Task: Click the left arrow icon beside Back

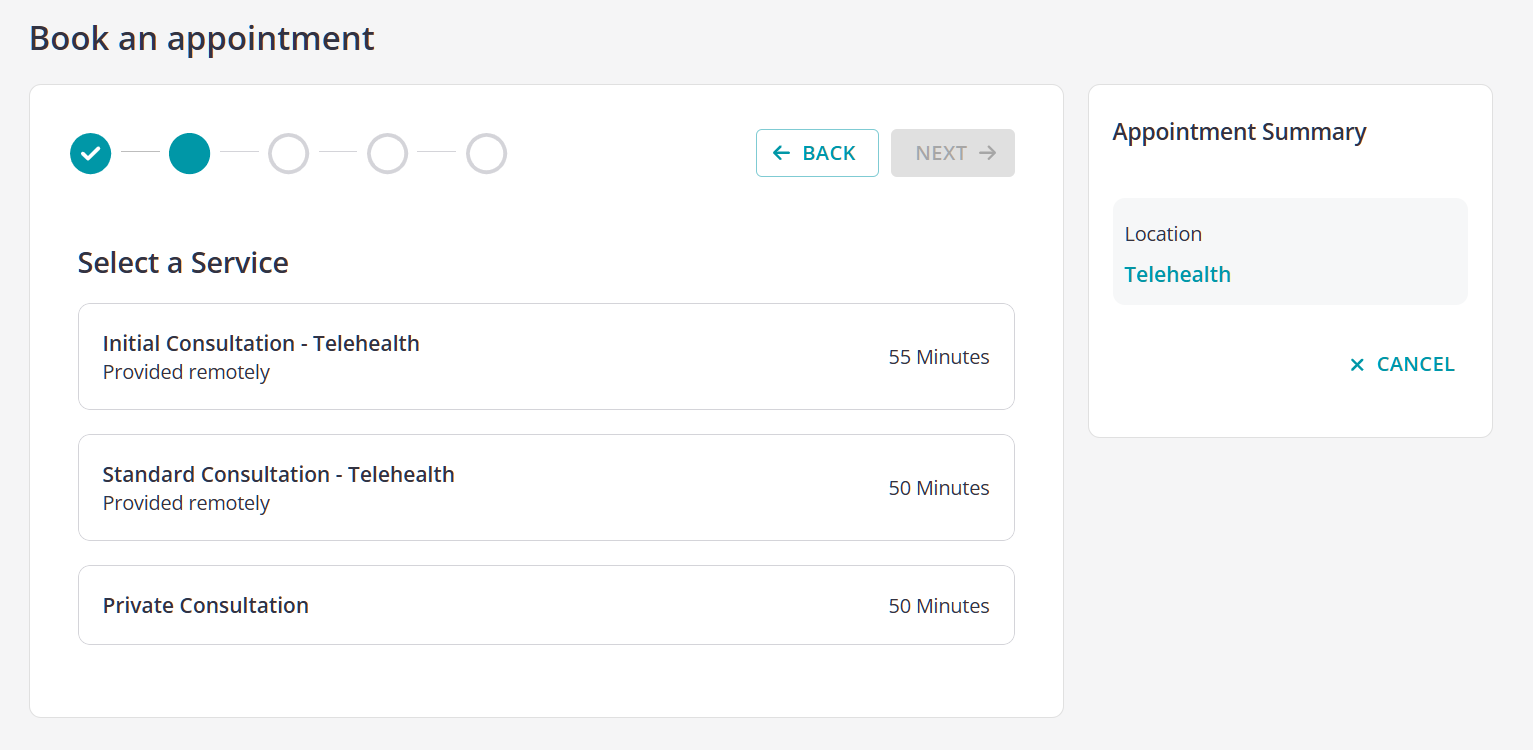Action: click(x=782, y=153)
